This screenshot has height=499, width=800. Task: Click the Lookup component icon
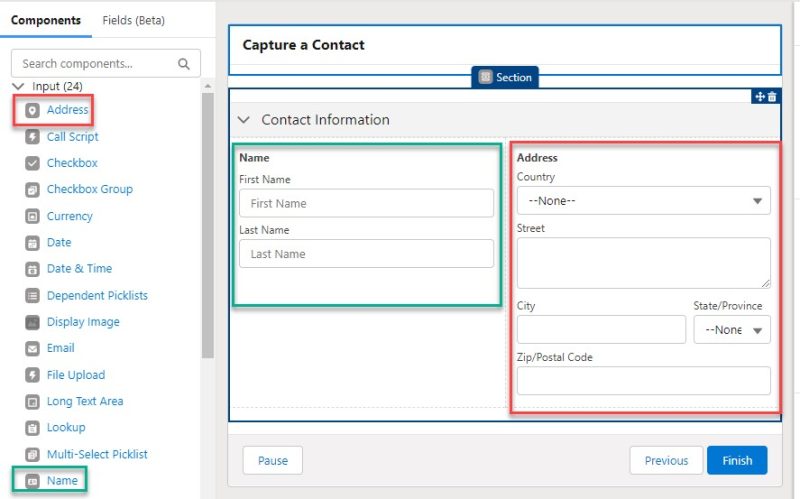point(31,428)
